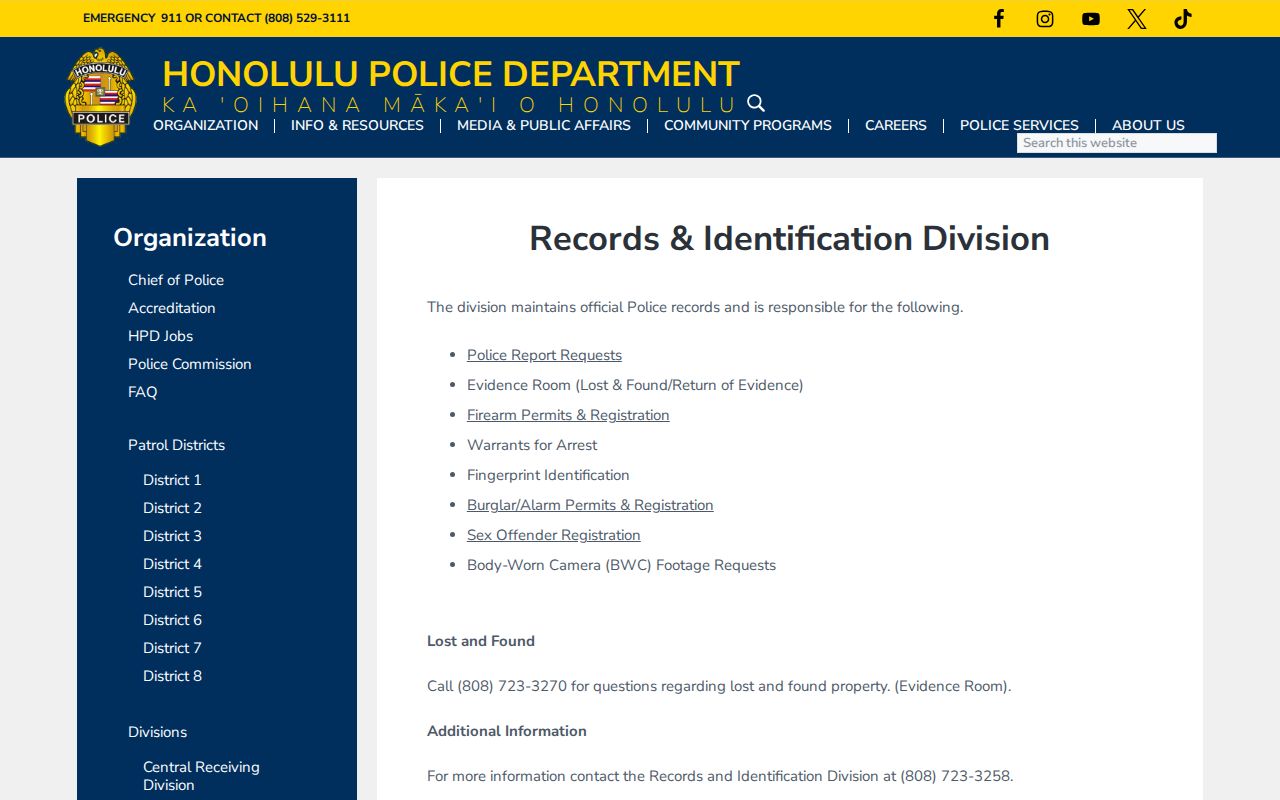Open Firearm Permits & Registration link
This screenshot has height=800, width=1280.
click(x=568, y=415)
